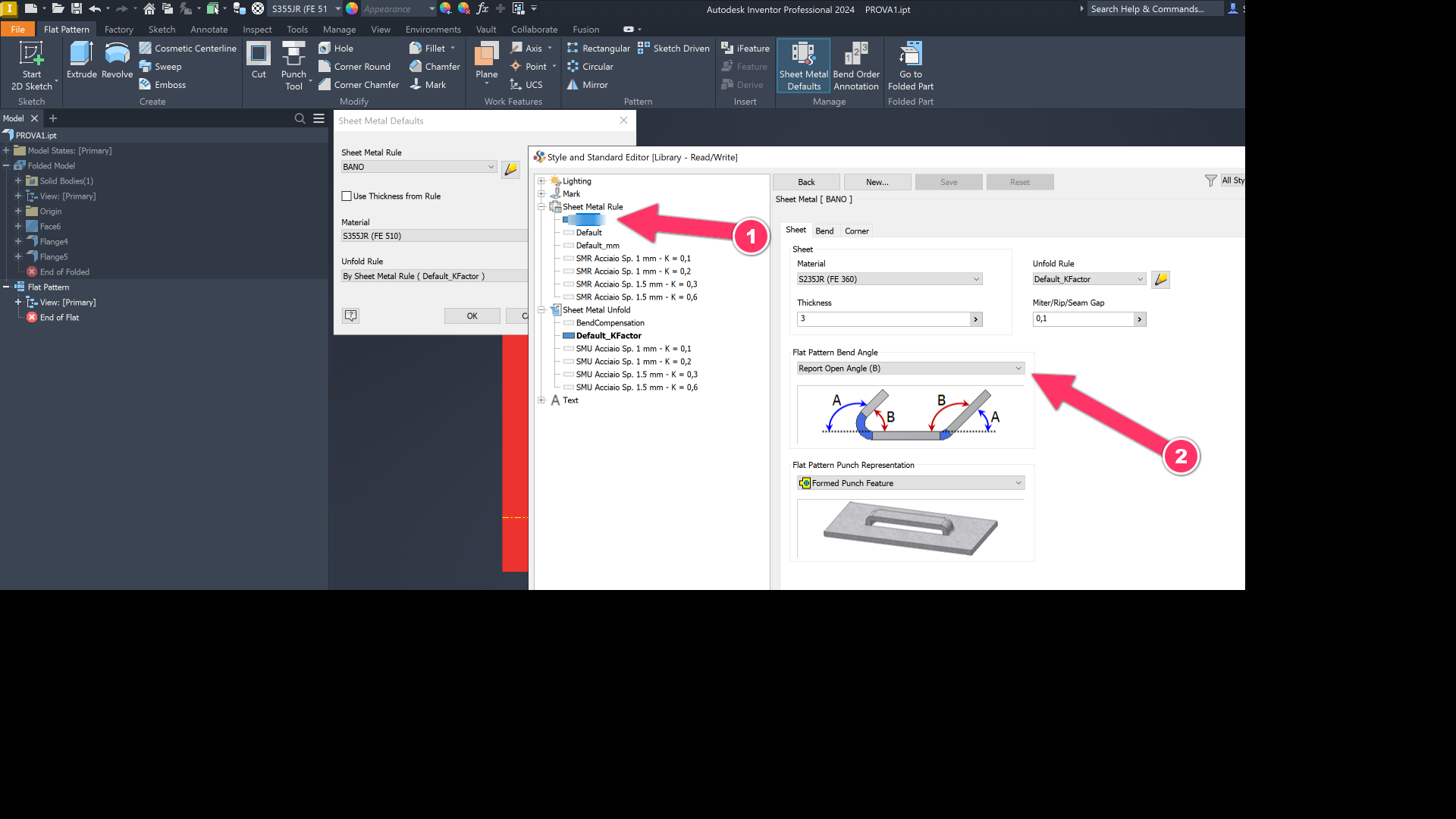Enable Use Thickness from Rule
This screenshot has width=1456, height=819.
[347, 196]
